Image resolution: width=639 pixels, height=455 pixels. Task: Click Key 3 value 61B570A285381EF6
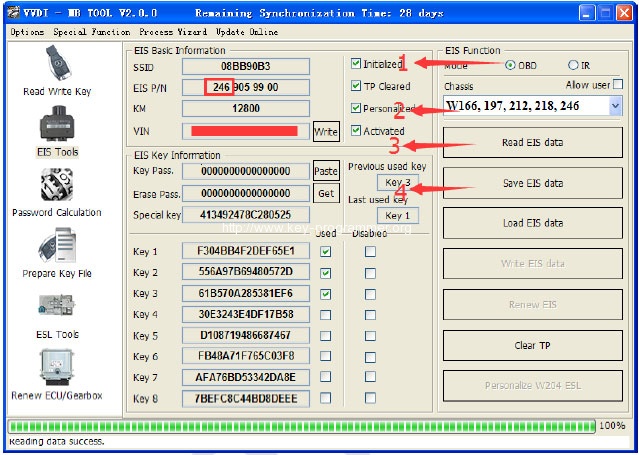pyautogui.click(x=246, y=294)
